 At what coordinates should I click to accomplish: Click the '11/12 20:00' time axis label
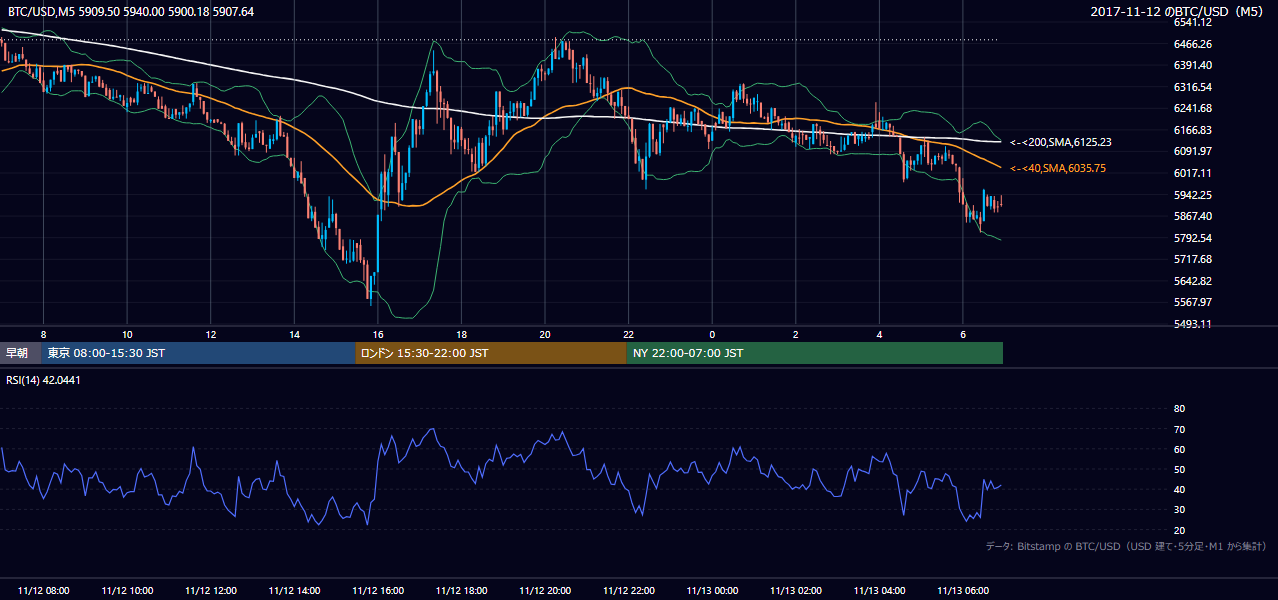(x=545, y=591)
